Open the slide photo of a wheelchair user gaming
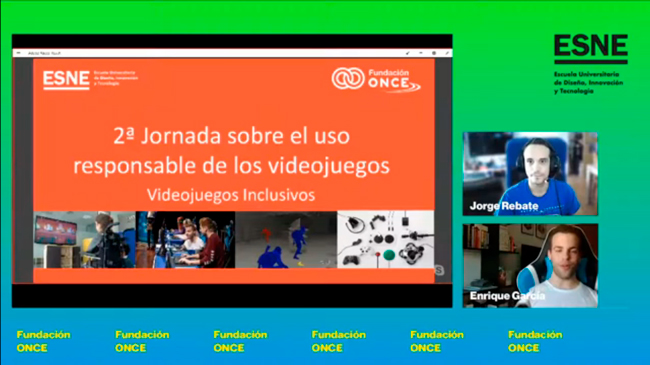Viewport: 650px width, 365px height. click(85, 240)
